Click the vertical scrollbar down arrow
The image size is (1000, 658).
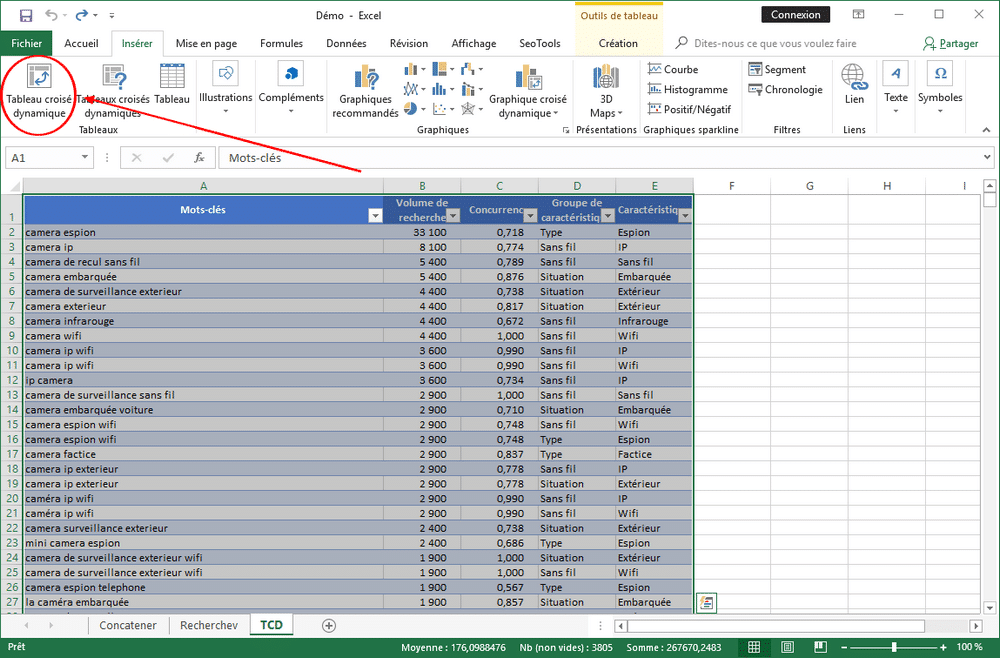[989, 608]
